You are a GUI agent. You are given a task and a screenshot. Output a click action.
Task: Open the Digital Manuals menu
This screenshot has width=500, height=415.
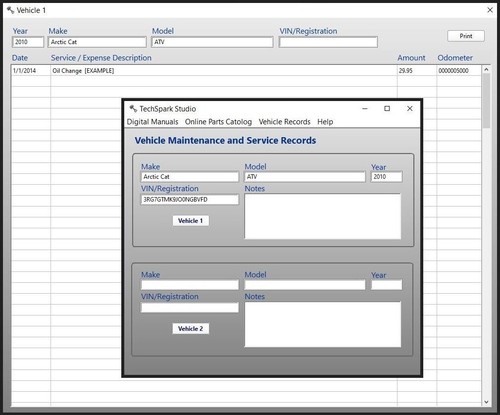point(152,122)
